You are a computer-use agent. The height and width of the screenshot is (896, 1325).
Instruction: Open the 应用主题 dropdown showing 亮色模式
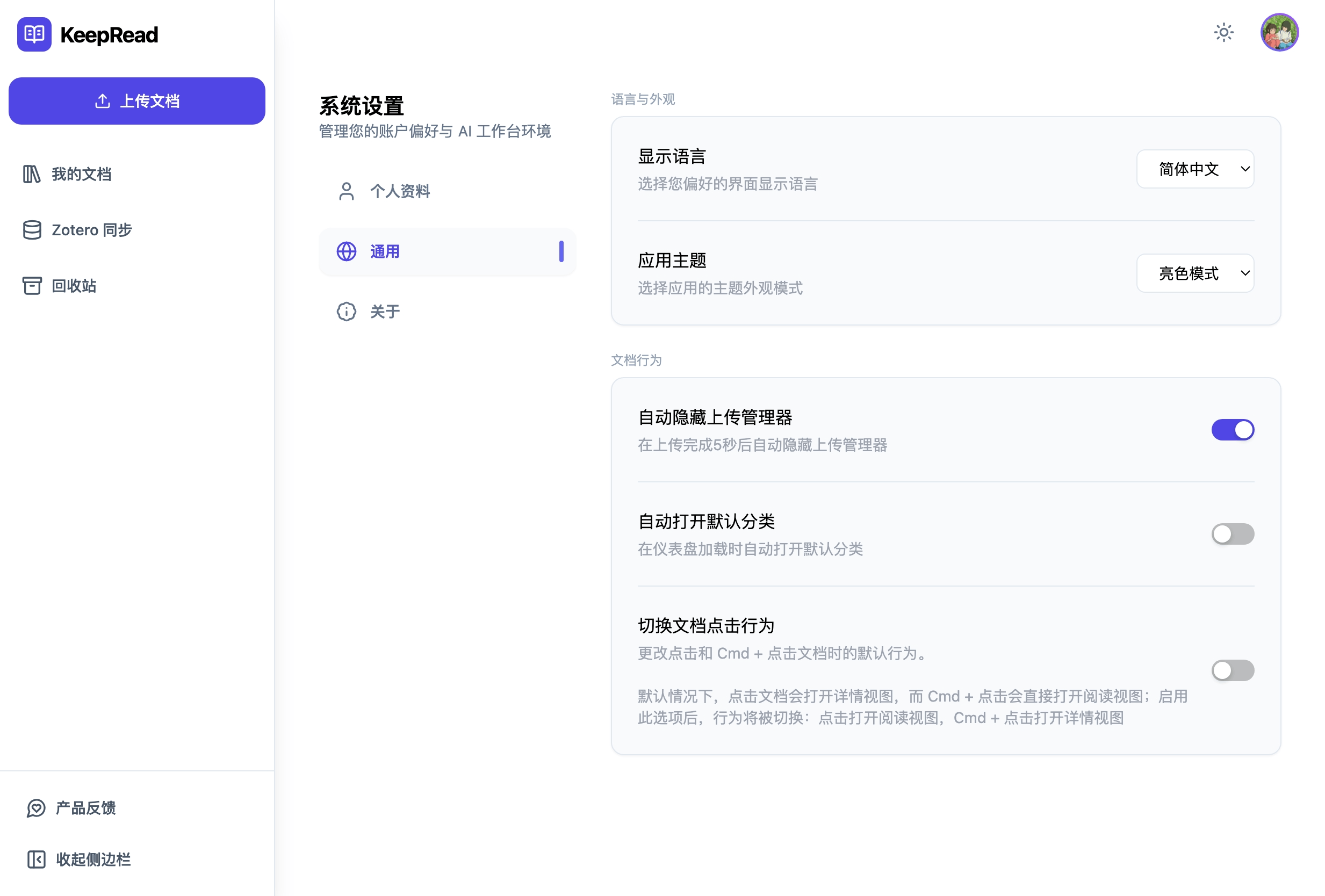pos(1195,273)
